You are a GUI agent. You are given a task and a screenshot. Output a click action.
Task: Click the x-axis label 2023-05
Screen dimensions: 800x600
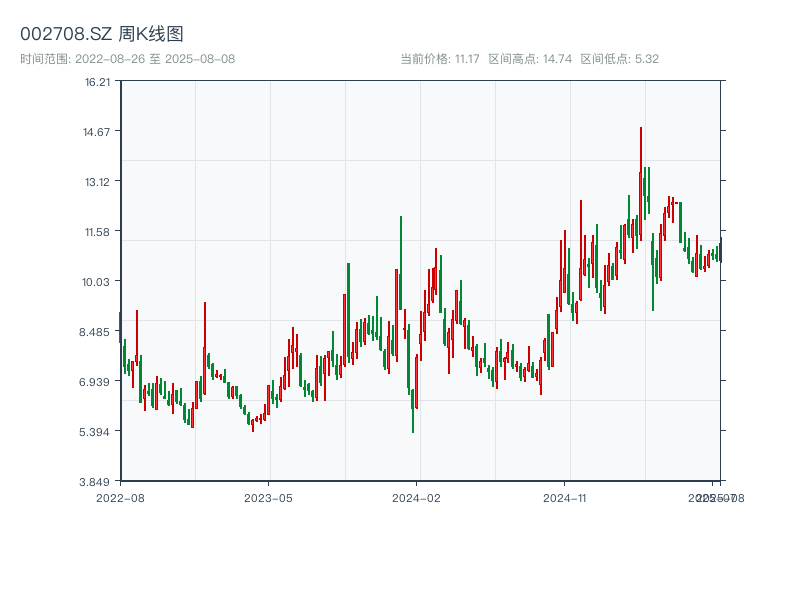click(268, 498)
